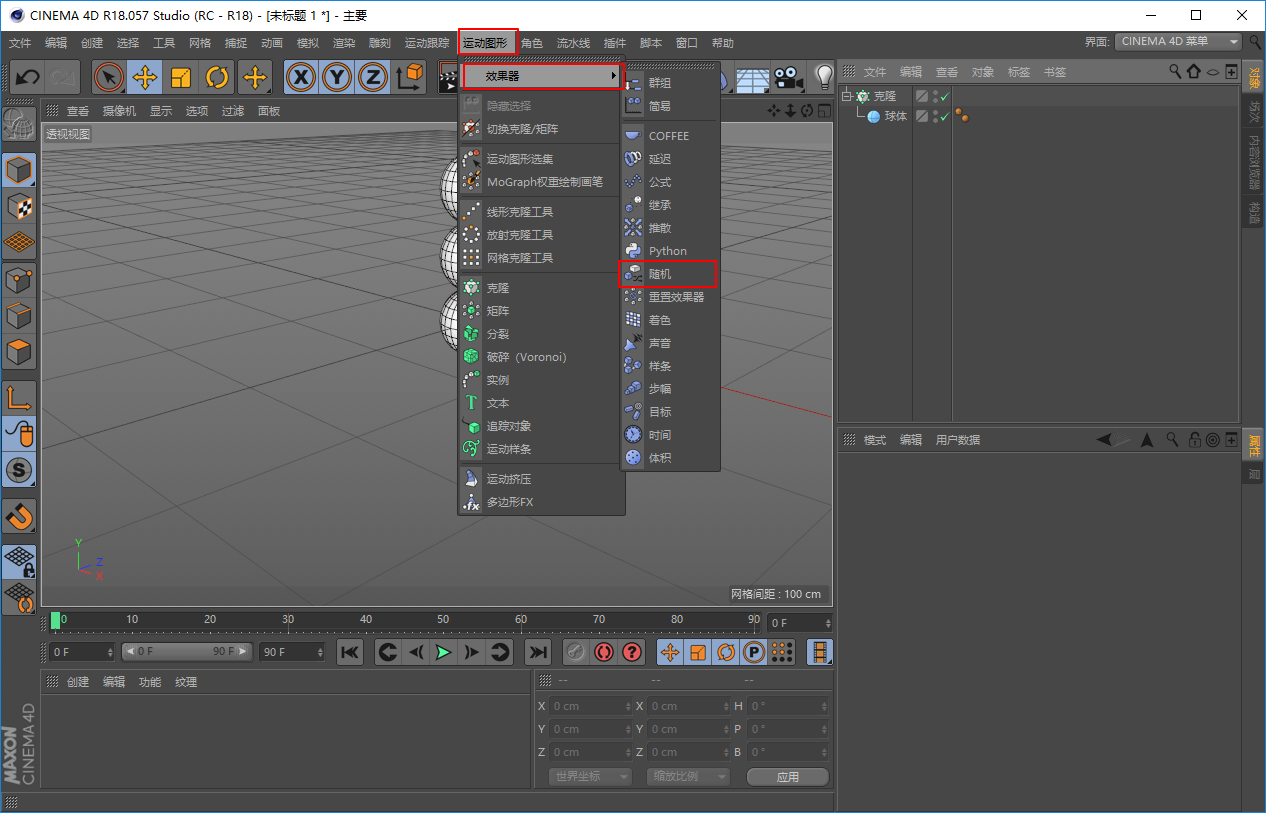Click frame 50 on the timeline ruler
This screenshot has width=1266, height=813.
coord(443,621)
